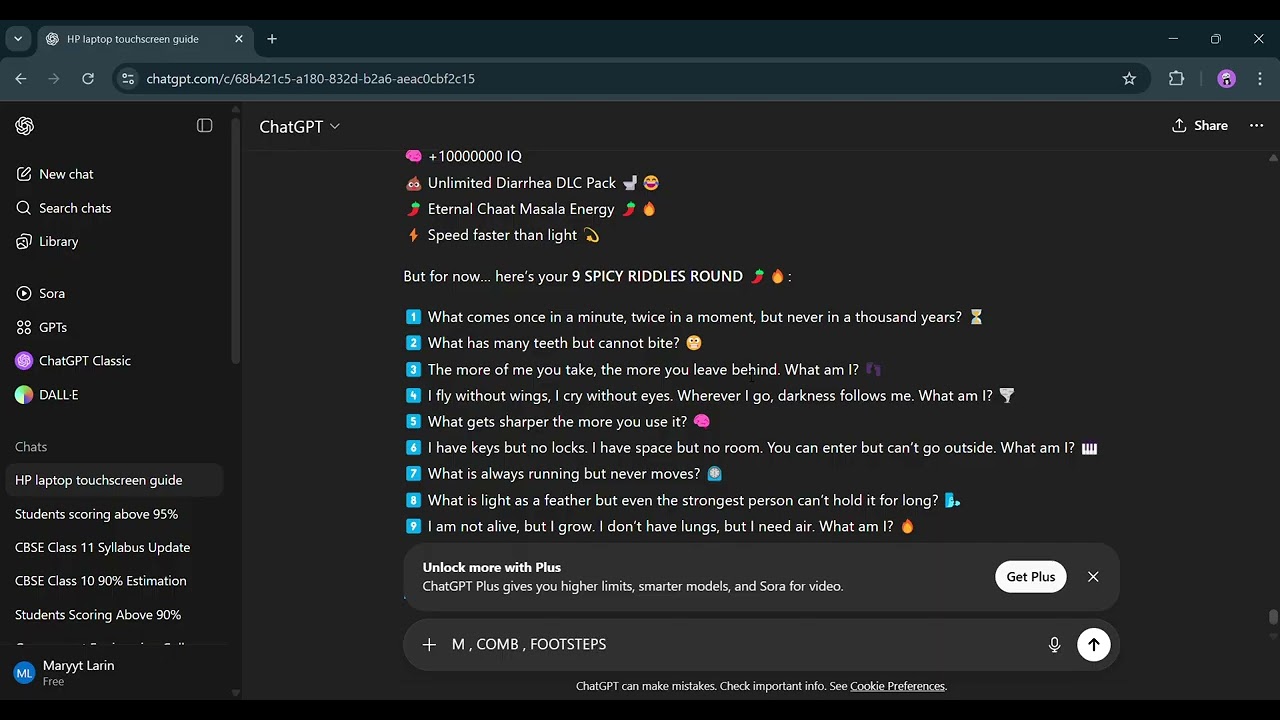
Task: Open the Cookie Preferences link
Action: pos(897,686)
